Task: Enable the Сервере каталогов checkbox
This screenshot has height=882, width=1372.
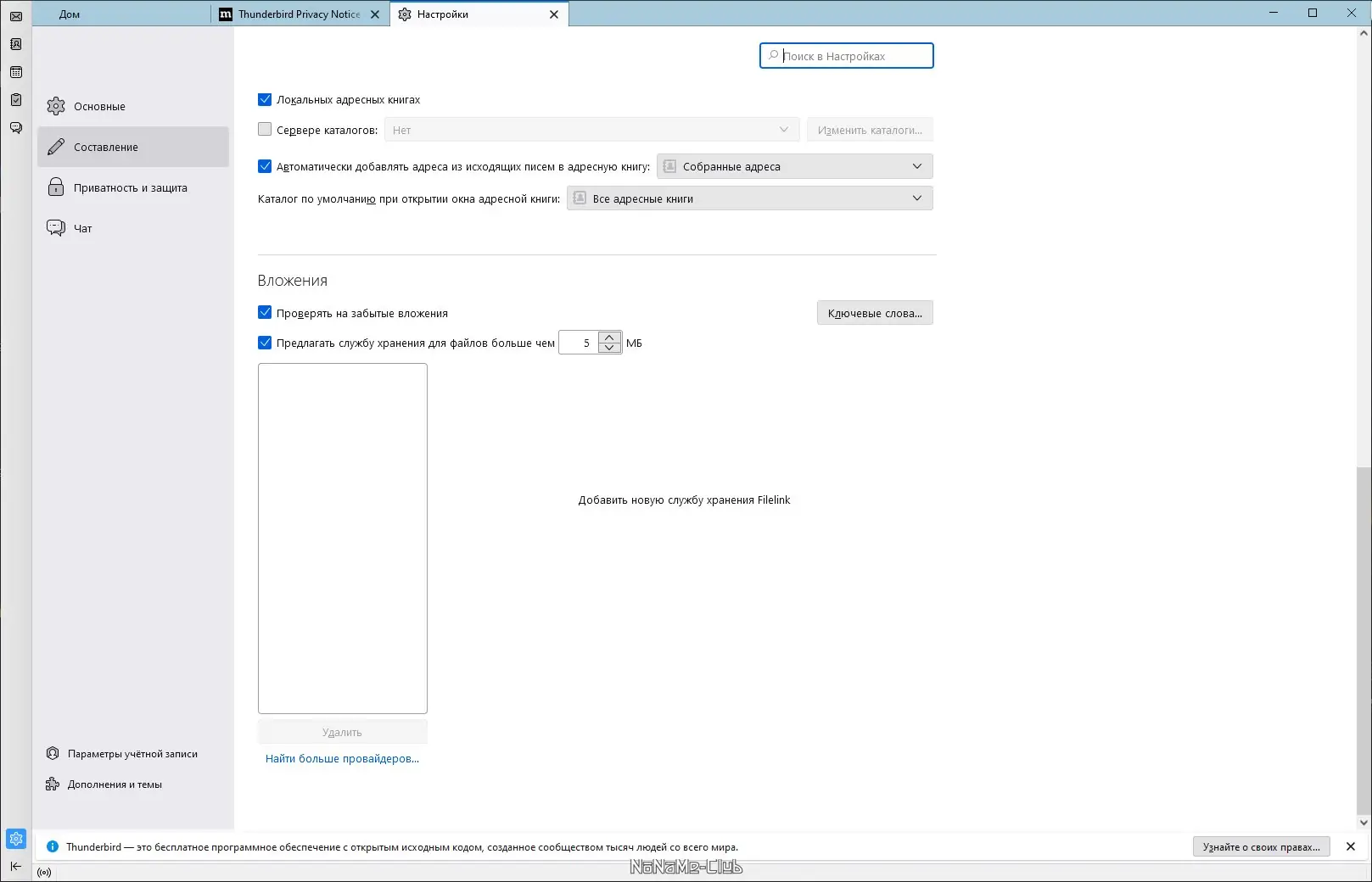Action: (265, 130)
